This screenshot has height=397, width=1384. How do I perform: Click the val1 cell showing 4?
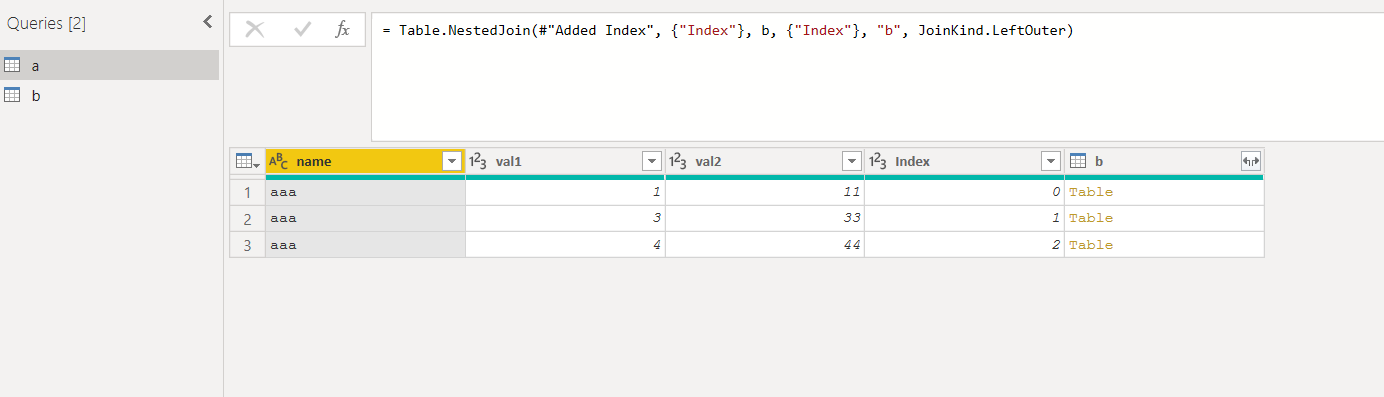(565, 245)
